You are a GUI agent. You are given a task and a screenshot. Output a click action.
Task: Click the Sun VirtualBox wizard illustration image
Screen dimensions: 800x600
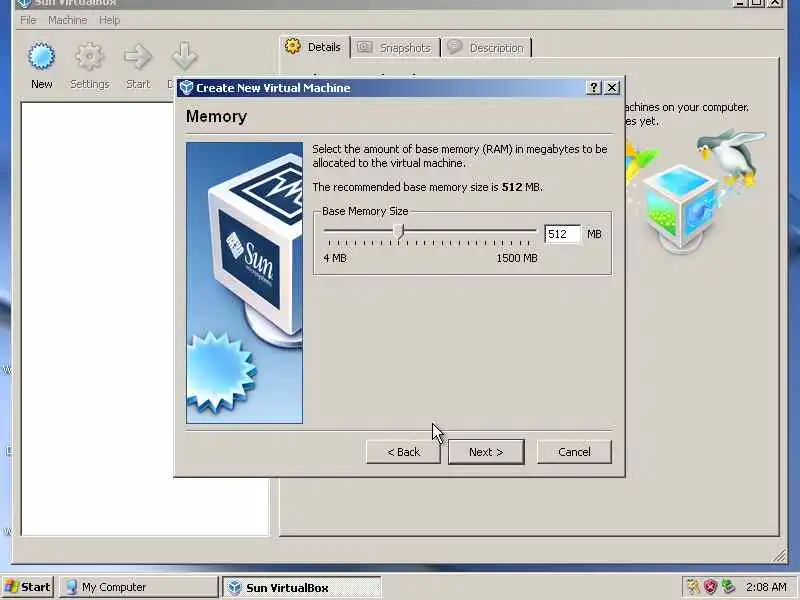click(244, 283)
